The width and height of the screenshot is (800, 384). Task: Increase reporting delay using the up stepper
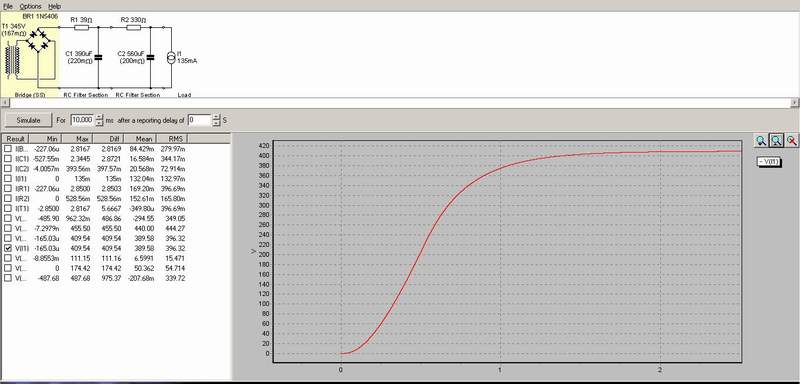(216, 117)
